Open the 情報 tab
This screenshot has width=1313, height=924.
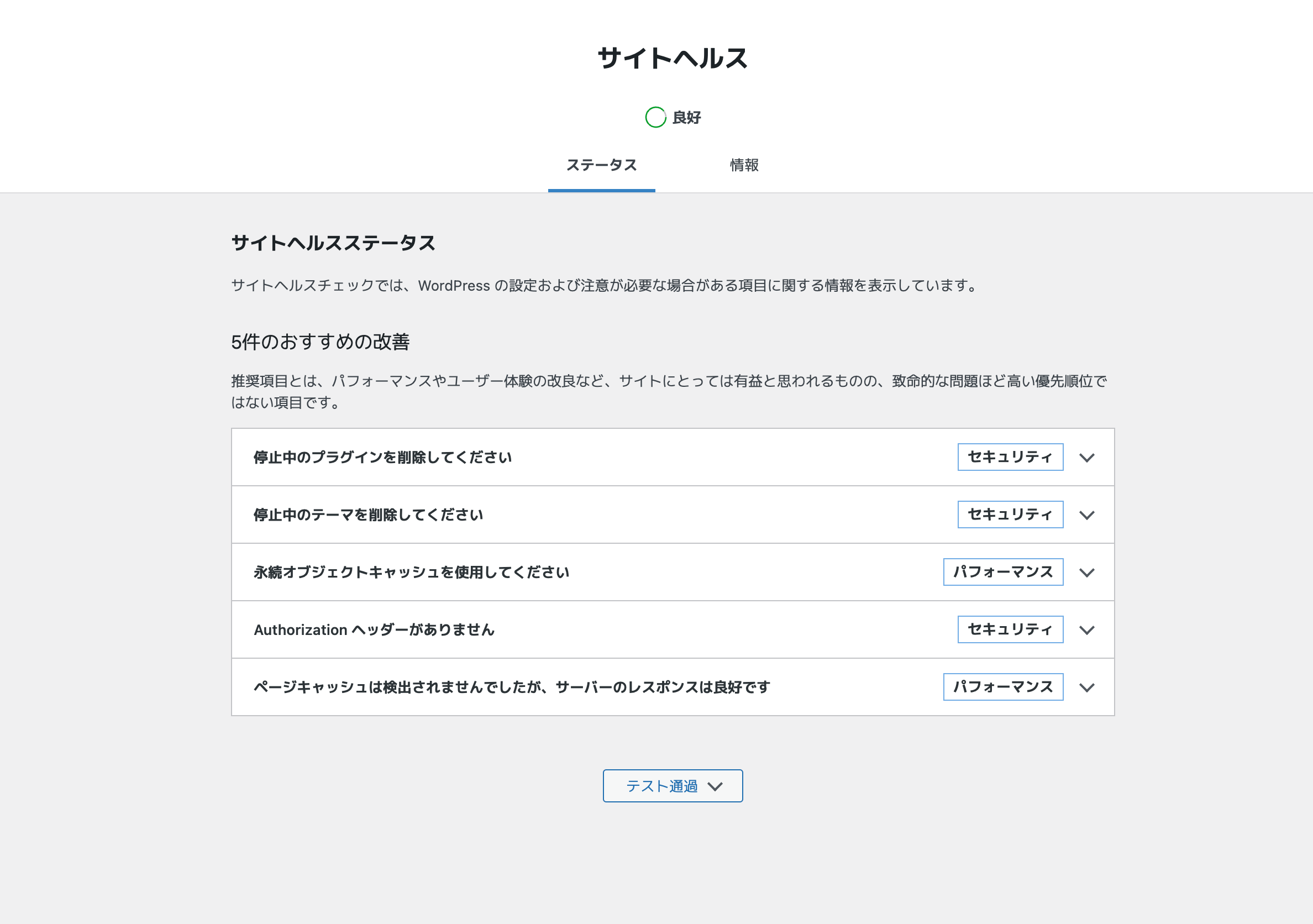(x=744, y=165)
